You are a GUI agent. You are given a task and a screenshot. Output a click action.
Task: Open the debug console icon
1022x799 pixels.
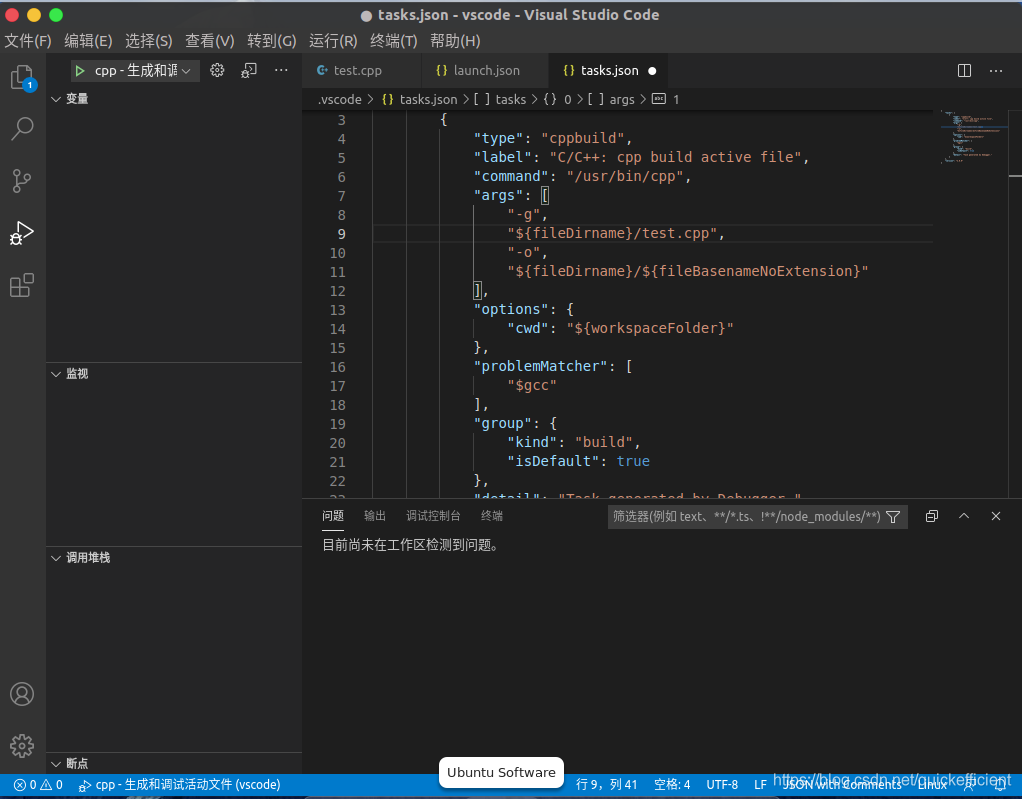coord(249,70)
